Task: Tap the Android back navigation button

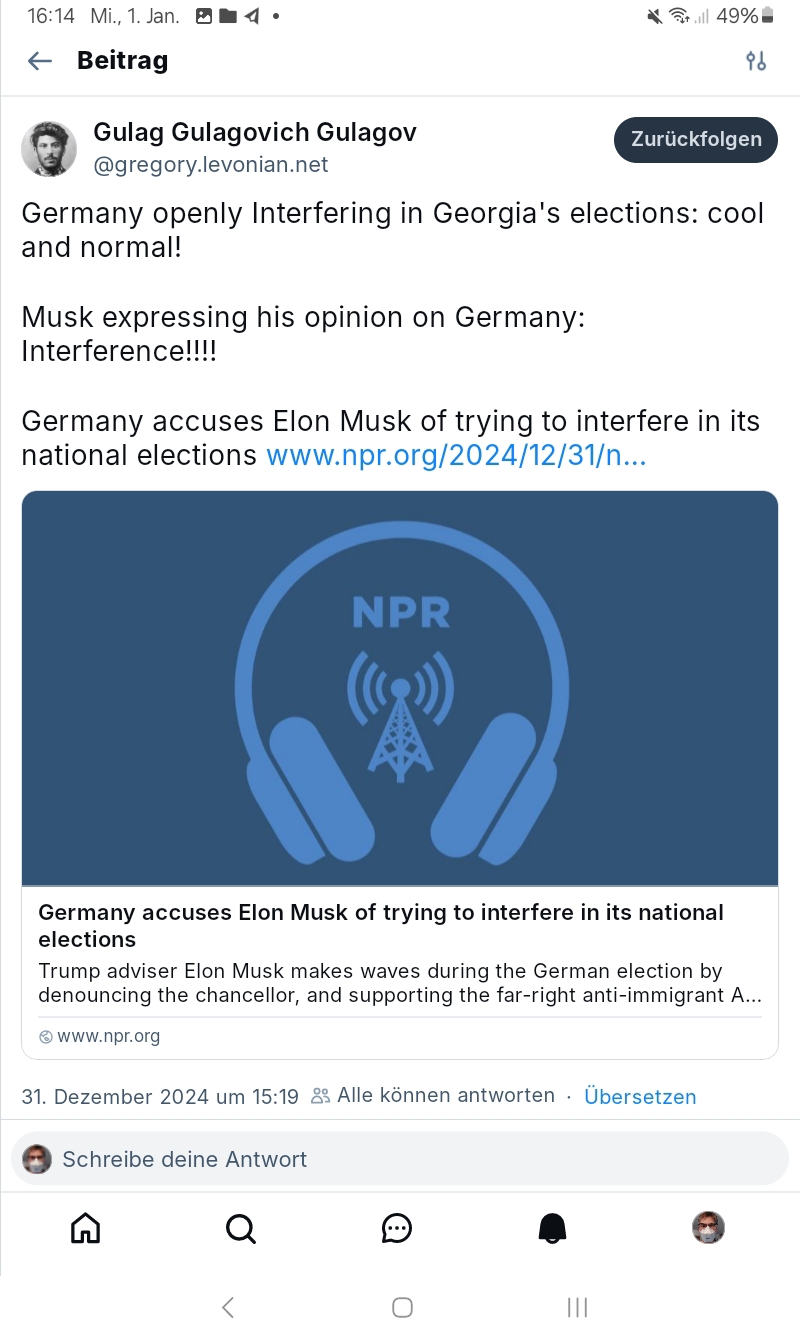Action: 228,1306
